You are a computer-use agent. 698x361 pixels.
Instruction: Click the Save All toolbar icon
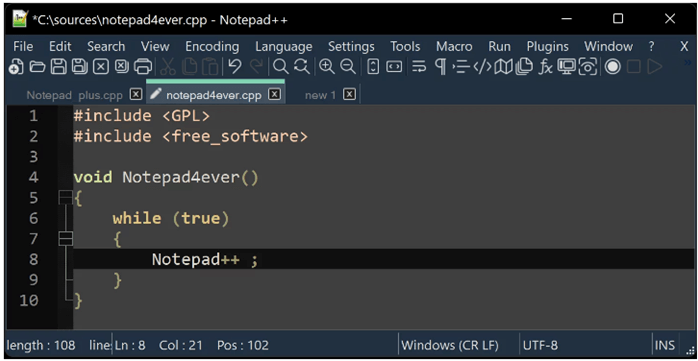(x=80, y=67)
